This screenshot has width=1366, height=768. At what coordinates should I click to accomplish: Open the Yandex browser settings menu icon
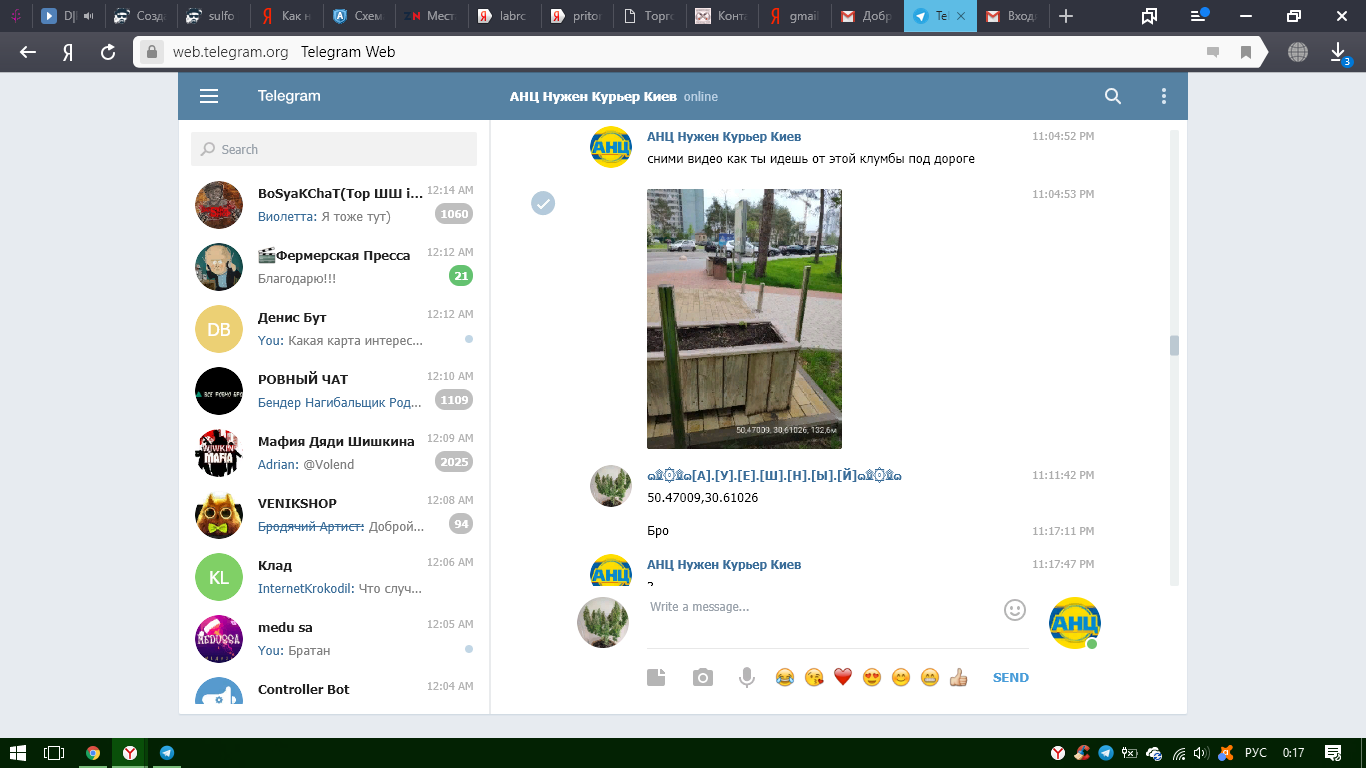pyautogui.click(x=1199, y=16)
